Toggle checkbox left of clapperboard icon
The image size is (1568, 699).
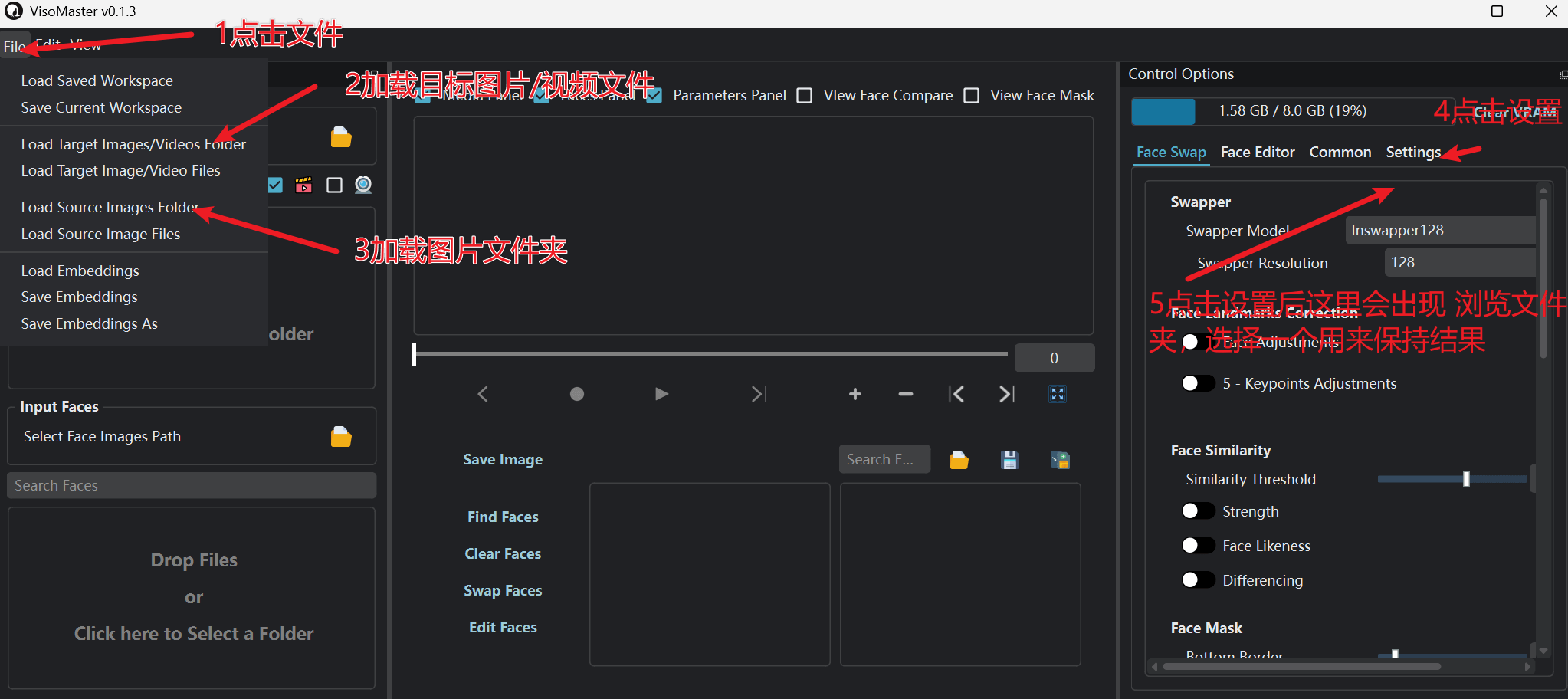click(275, 185)
